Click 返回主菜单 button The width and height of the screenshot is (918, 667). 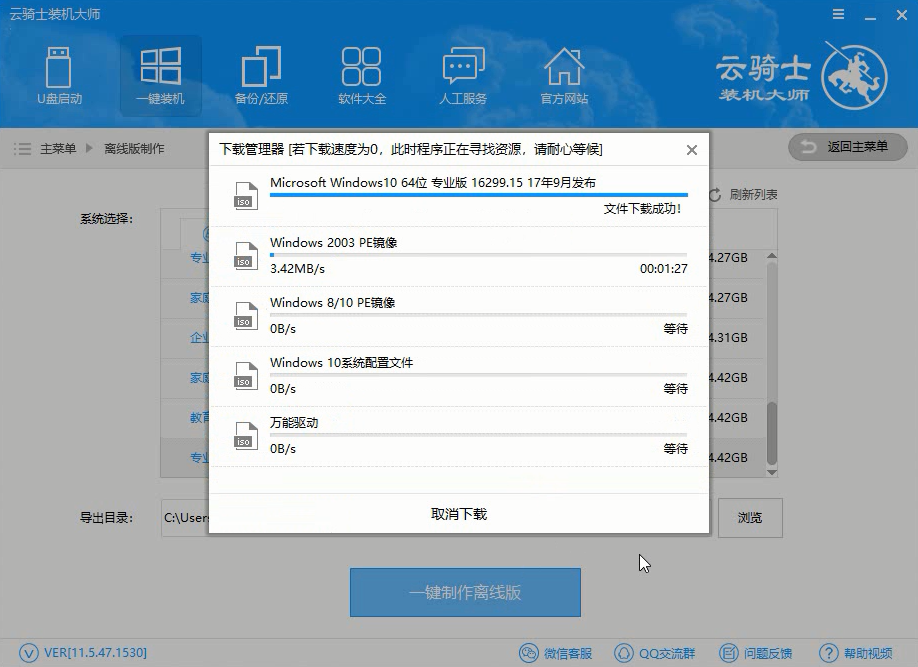tap(848, 147)
